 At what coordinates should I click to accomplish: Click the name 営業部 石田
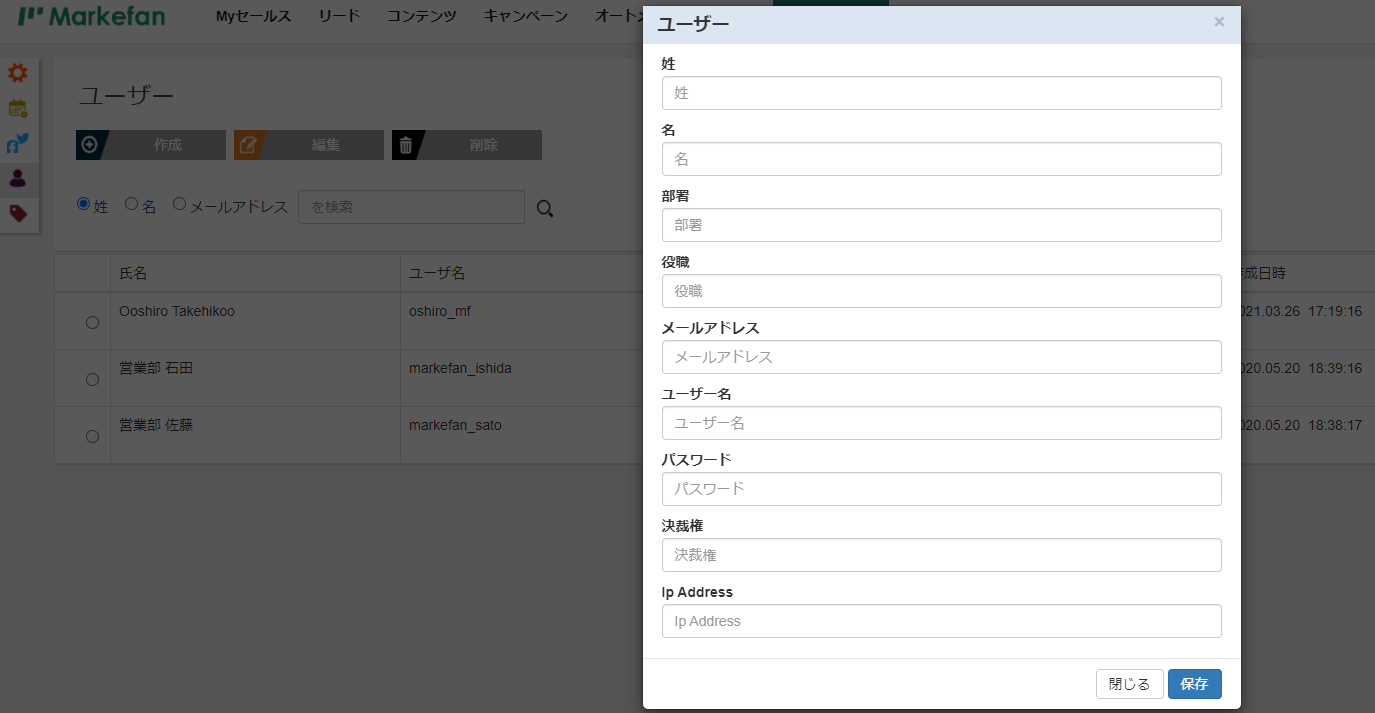tap(156, 368)
